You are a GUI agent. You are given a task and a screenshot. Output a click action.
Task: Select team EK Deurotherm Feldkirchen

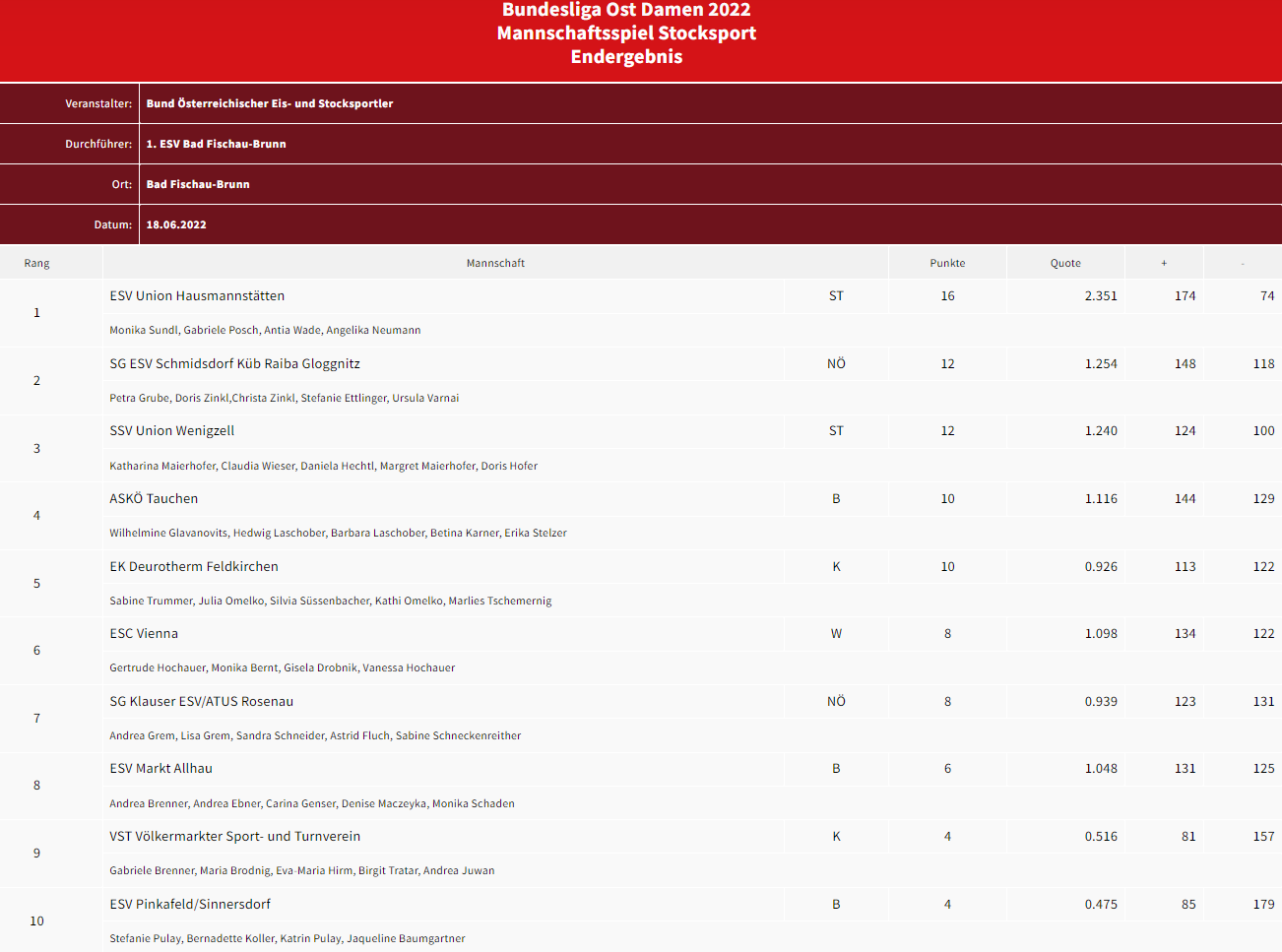pyautogui.click(x=194, y=566)
